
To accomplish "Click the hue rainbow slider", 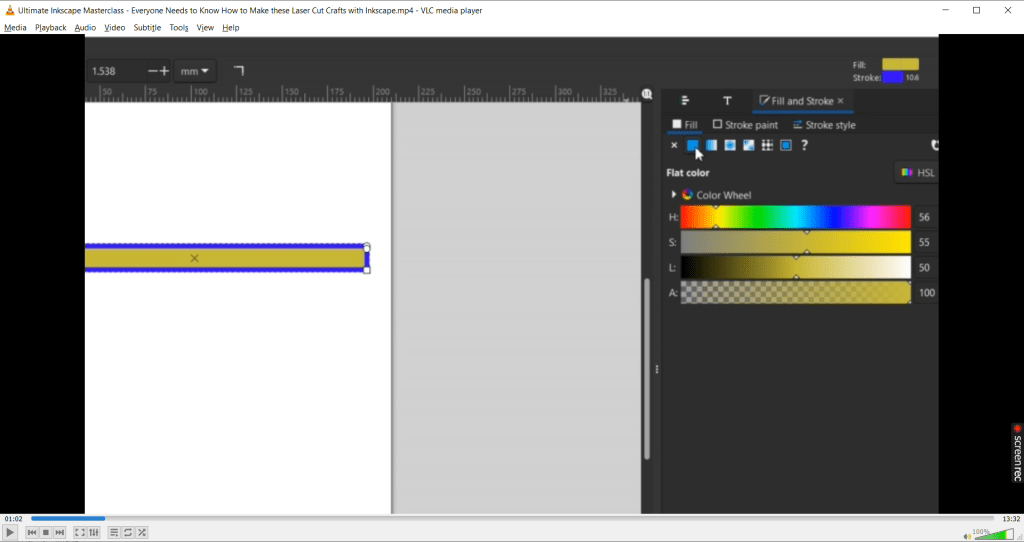I will tap(795, 217).
